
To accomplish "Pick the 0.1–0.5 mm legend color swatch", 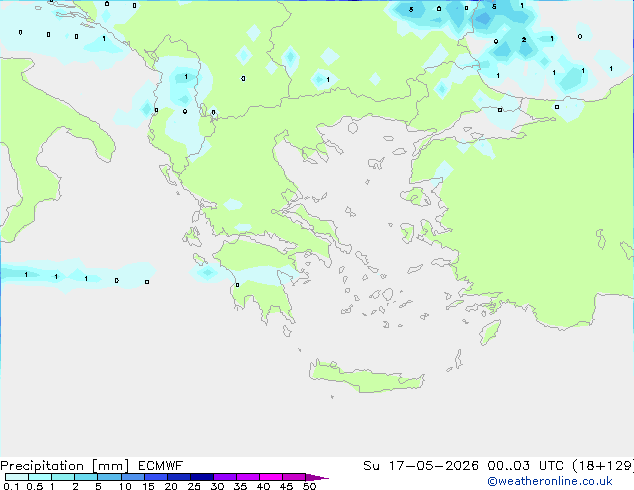I will (17, 477).
